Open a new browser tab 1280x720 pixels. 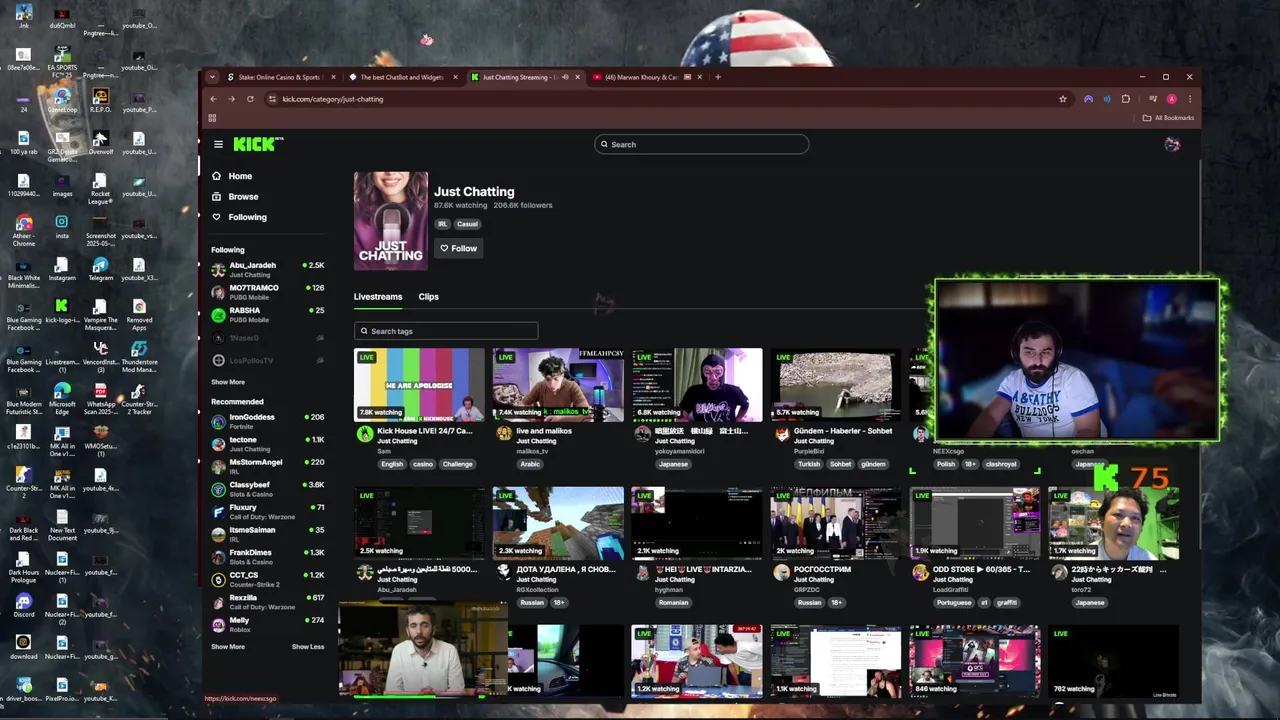click(718, 77)
